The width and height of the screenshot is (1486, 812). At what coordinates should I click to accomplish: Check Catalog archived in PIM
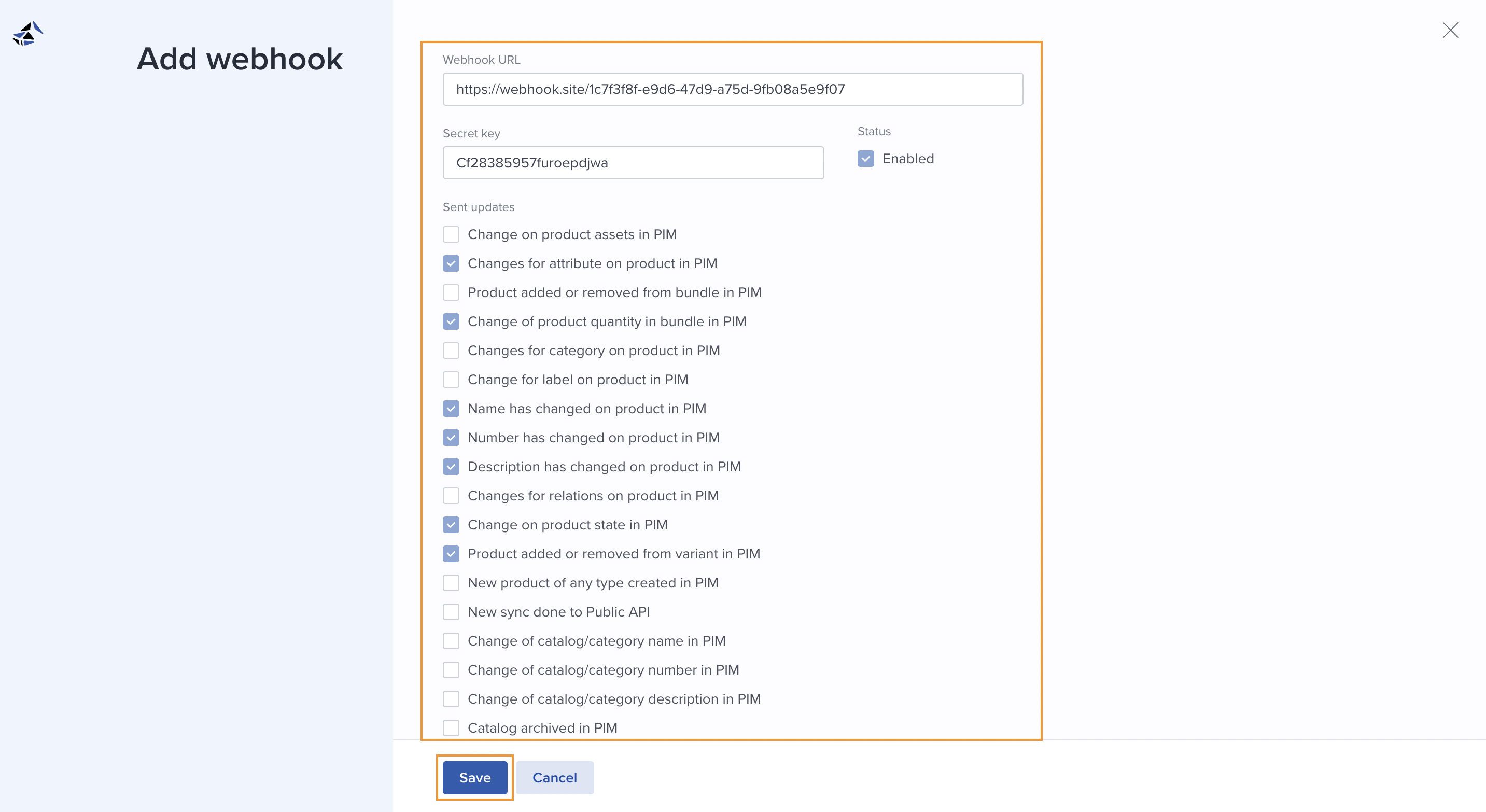[x=451, y=728]
